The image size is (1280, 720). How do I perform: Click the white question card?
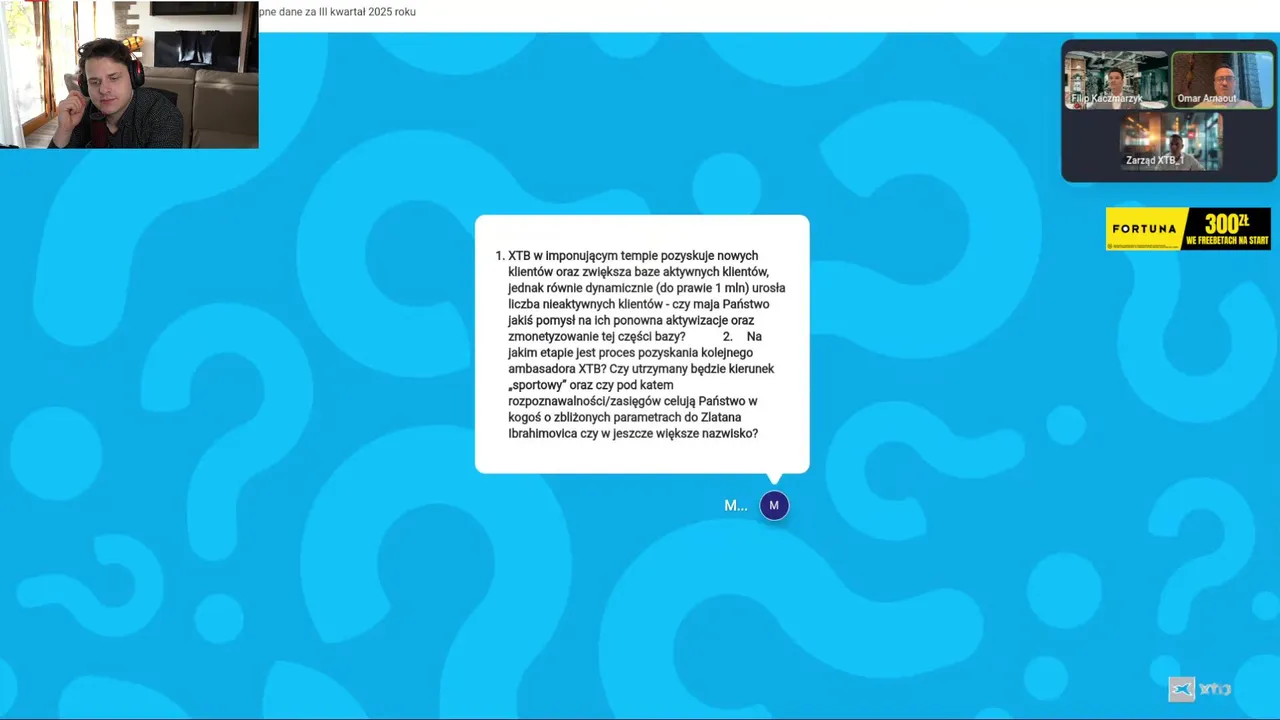point(642,344)
